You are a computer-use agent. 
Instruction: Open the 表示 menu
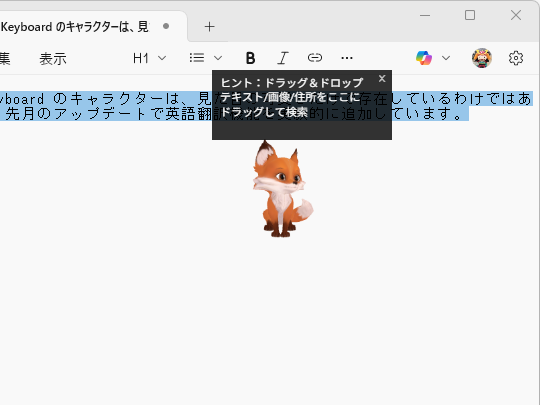[53, 59]
